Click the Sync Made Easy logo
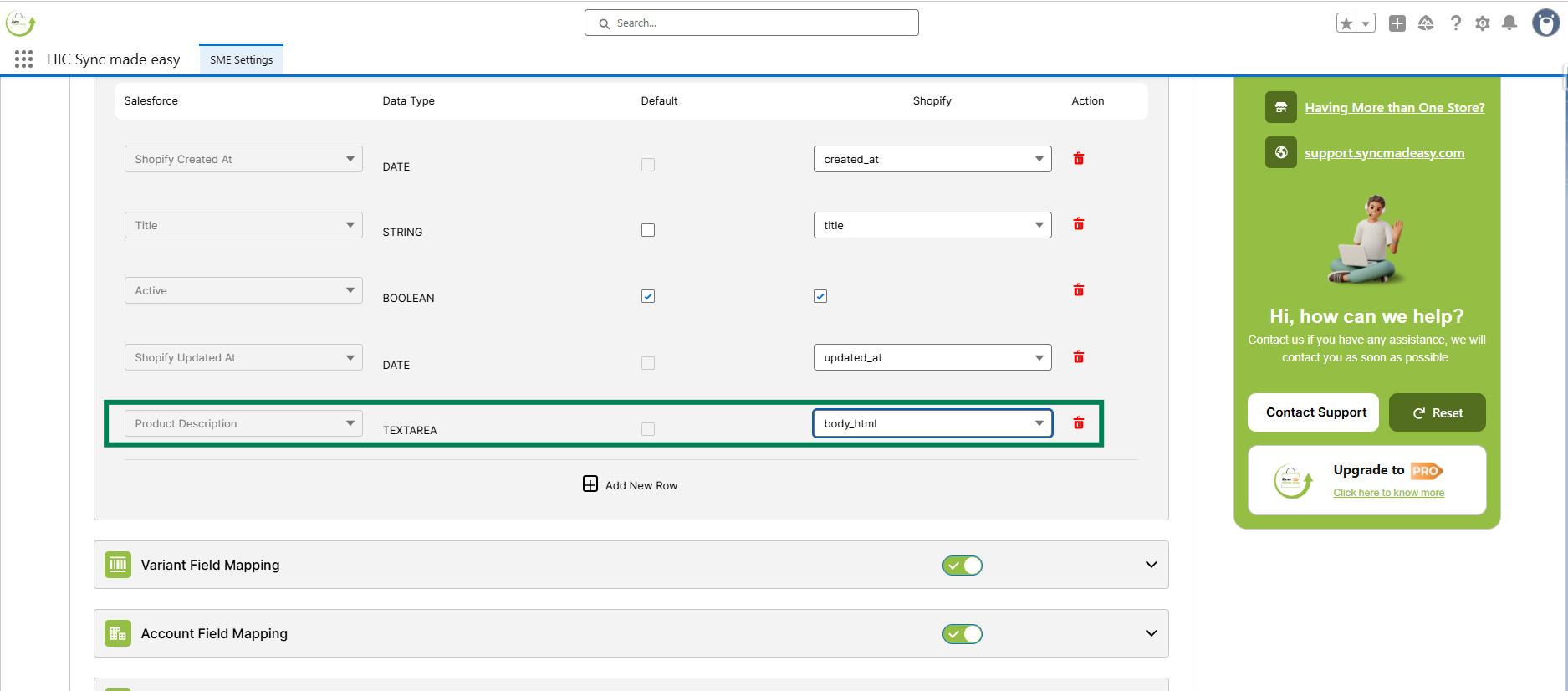The height and width of the screenshot is (691, 1568). (20, 23)
